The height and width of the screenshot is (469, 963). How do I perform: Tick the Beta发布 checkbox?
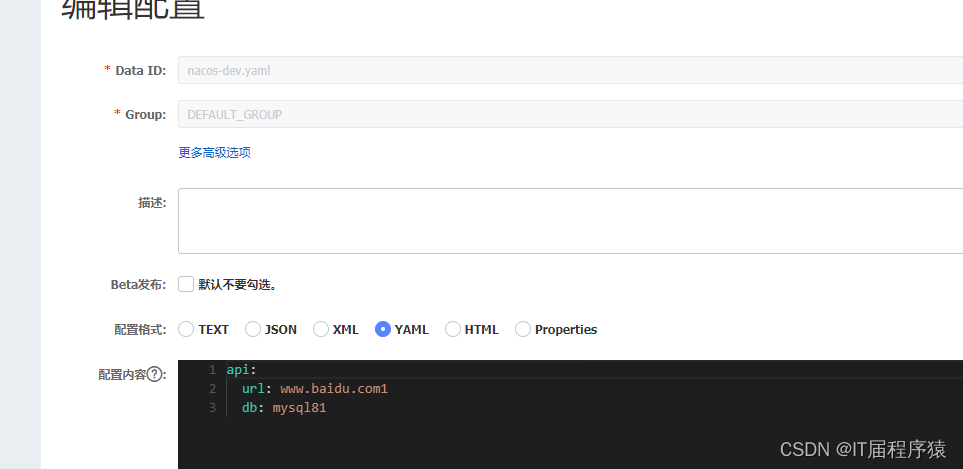tap(186, 284)
